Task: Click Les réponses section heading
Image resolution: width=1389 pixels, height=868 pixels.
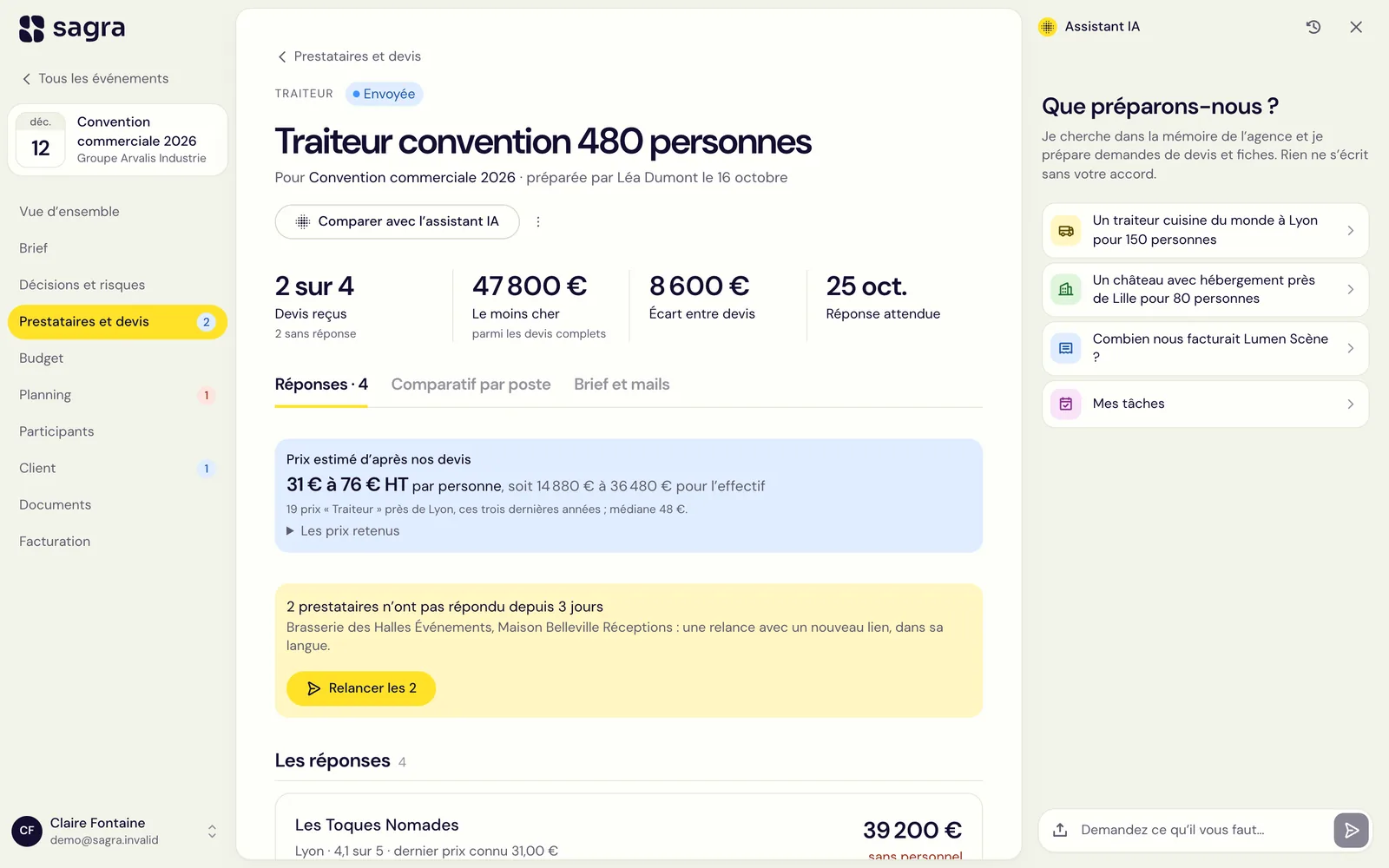Action: (332, 761)
